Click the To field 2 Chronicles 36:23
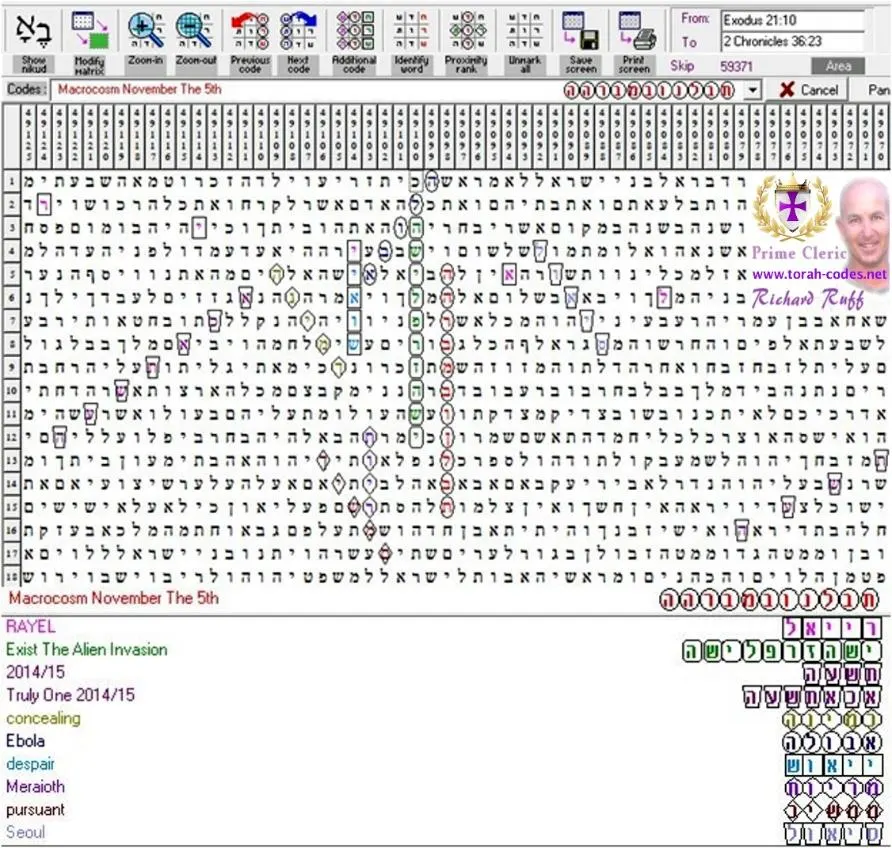The width and height of the screenshot is (892, 848). (793, 41)
